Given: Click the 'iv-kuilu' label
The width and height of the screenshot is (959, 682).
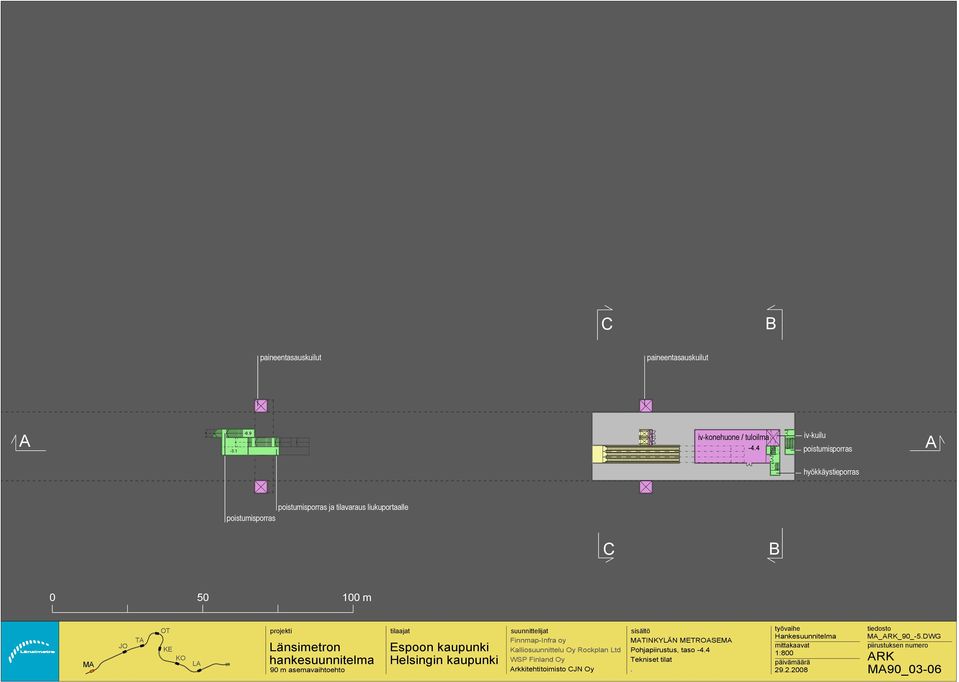Looking at the screenshot, I should coord(815,436).
